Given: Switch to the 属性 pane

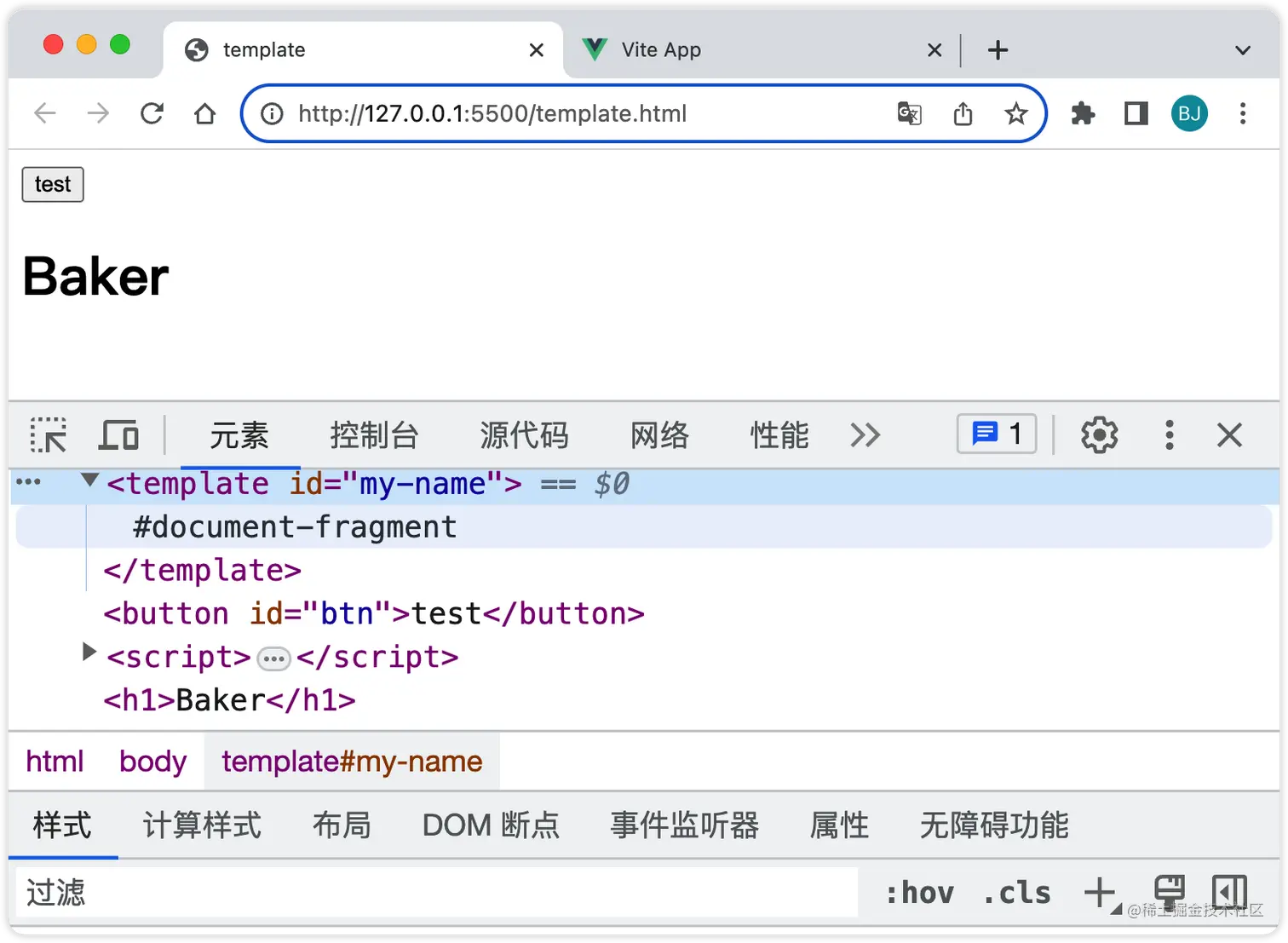Looking at the screenshot, I should click(839, 825).
